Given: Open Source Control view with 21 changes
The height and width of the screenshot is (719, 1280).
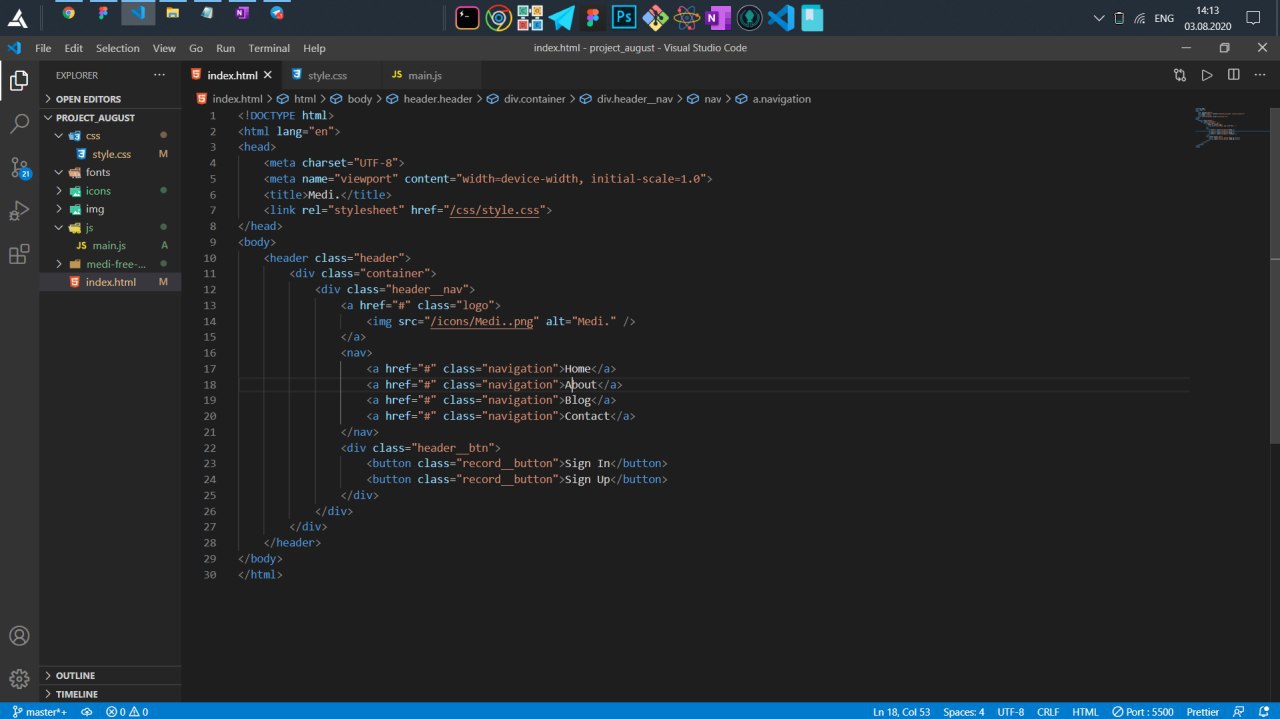Looking at the screenshot, I should pos(19,168).
